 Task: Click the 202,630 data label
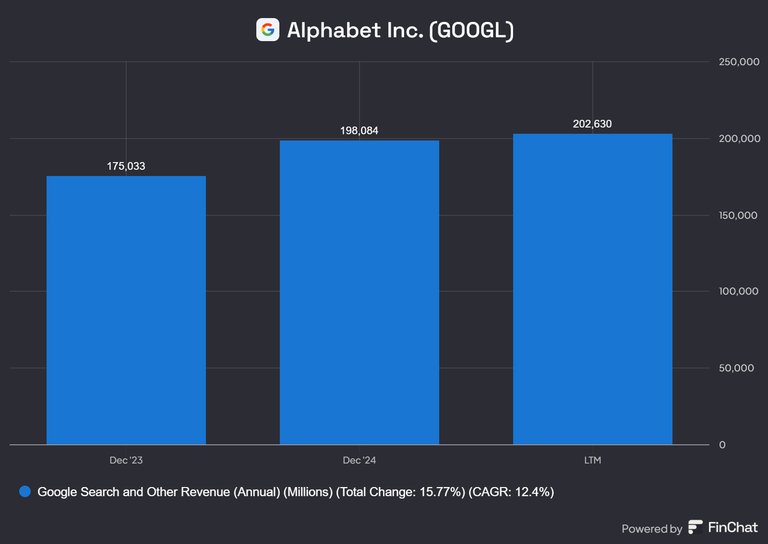[592, 124]
